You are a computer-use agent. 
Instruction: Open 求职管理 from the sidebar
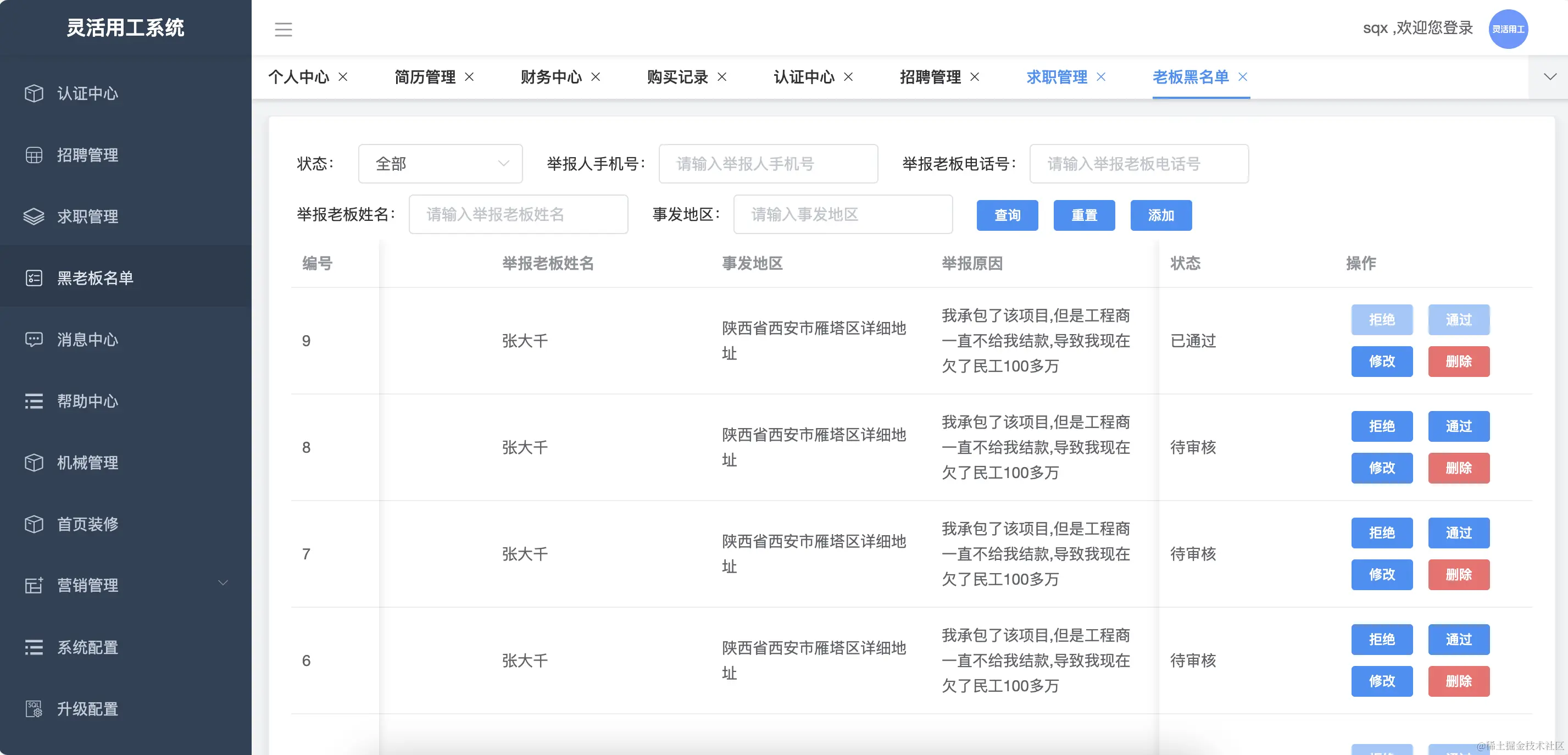tap(34, 216)
